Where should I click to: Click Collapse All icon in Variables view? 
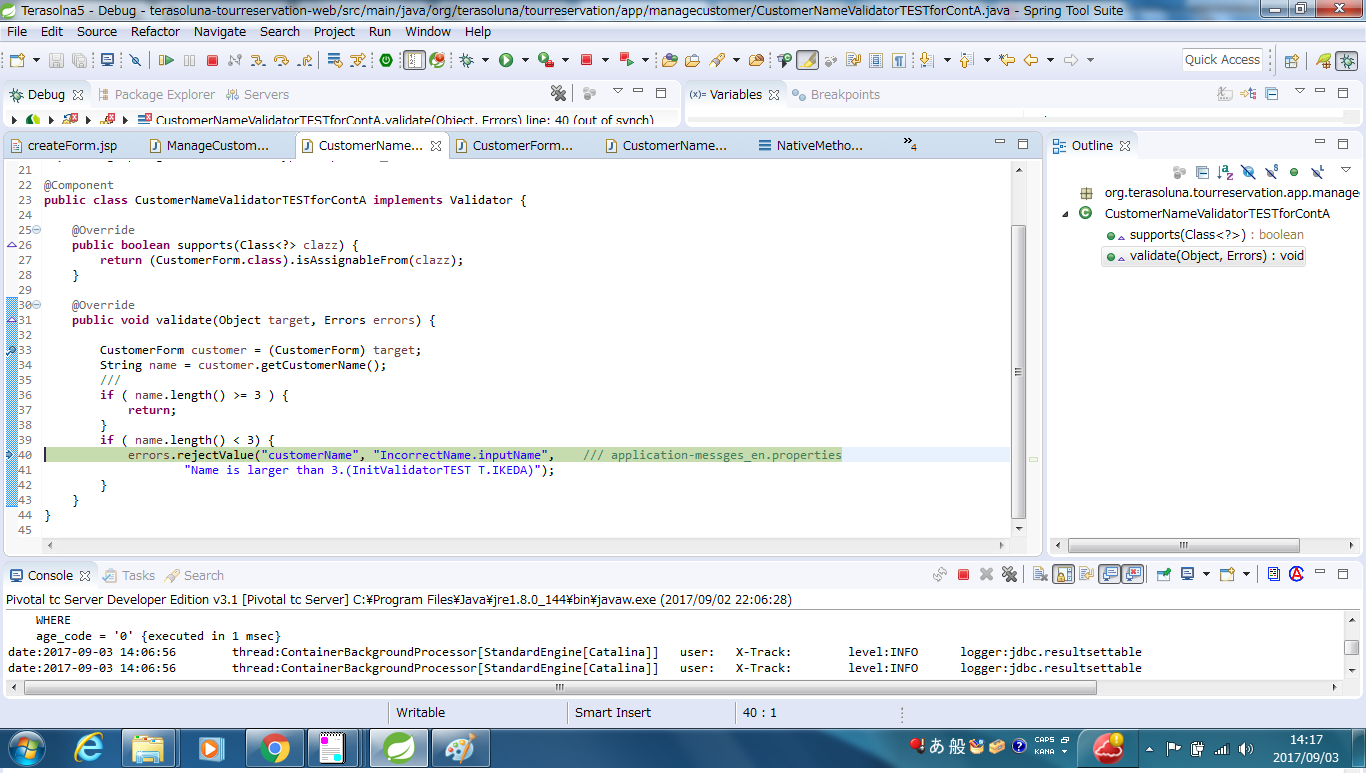pyautogui.click(x=1272, y=94)
